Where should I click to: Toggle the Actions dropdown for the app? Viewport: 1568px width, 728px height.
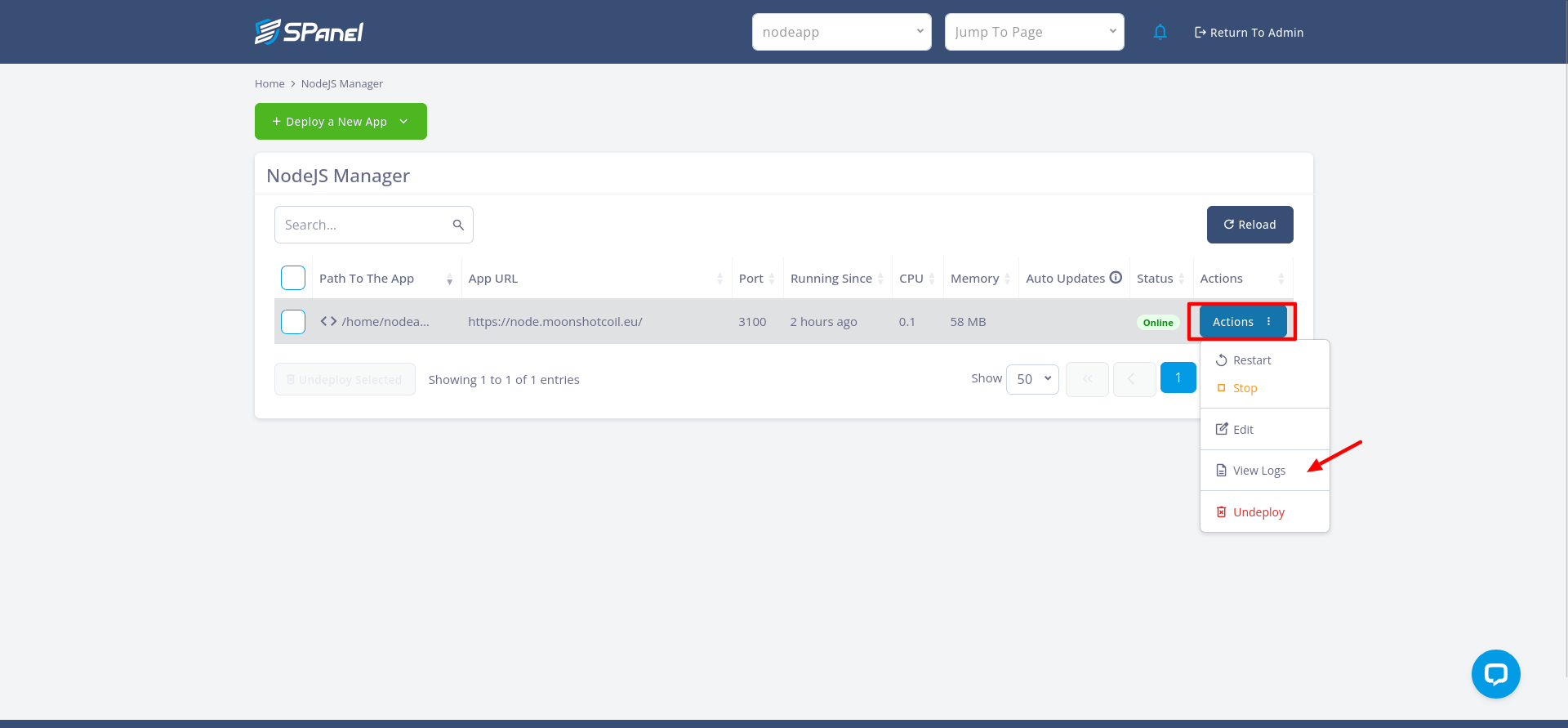click(1243, 322)
